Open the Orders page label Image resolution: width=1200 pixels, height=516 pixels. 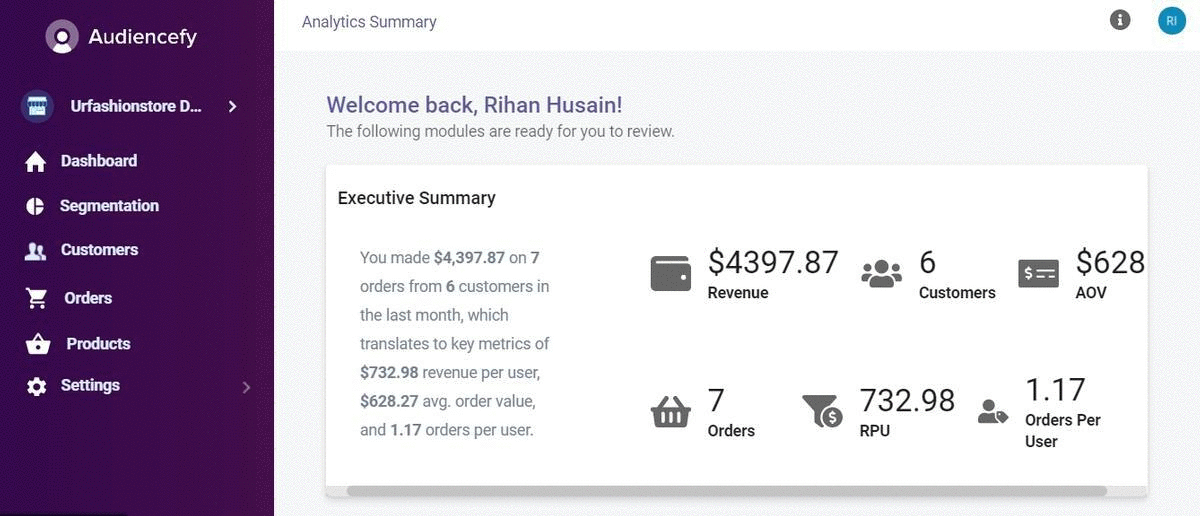(x=88, y=298)
